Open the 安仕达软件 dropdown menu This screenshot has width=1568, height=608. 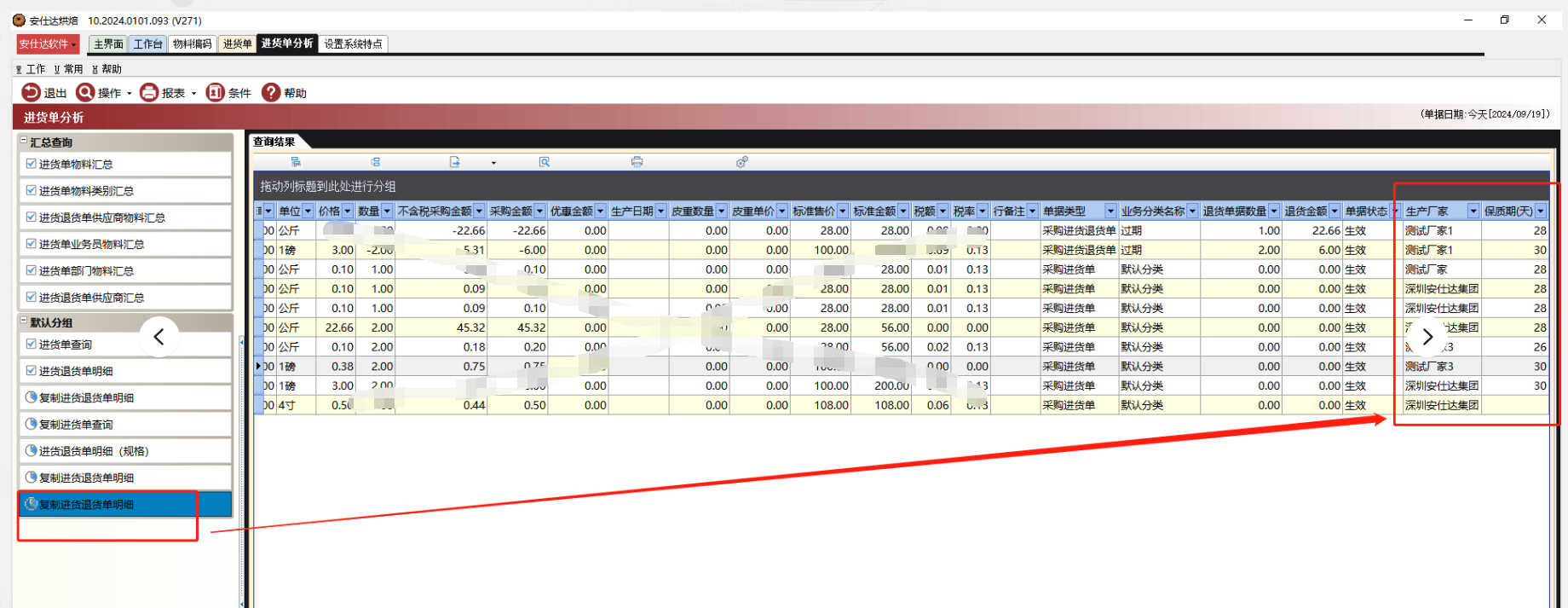48,44
